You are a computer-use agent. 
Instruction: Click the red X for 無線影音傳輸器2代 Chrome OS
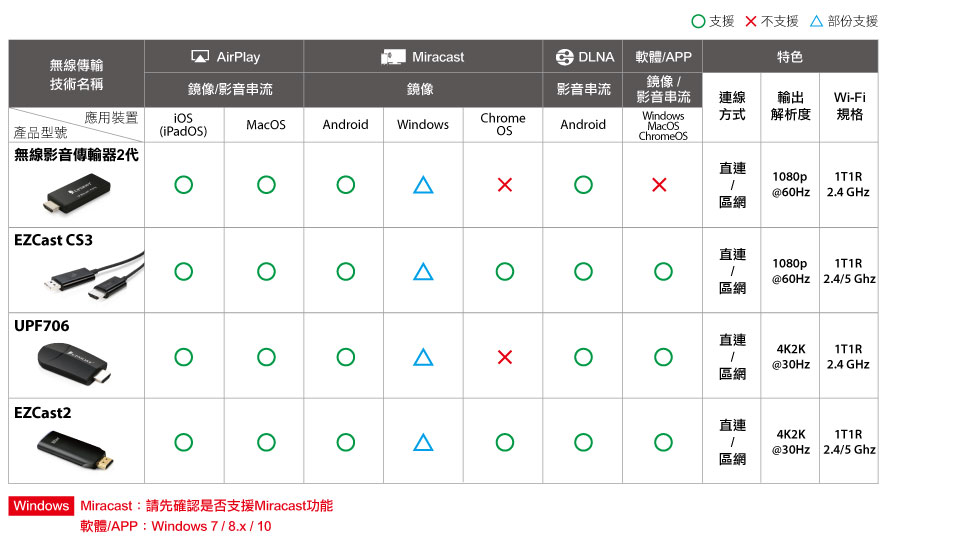(504, 185)
